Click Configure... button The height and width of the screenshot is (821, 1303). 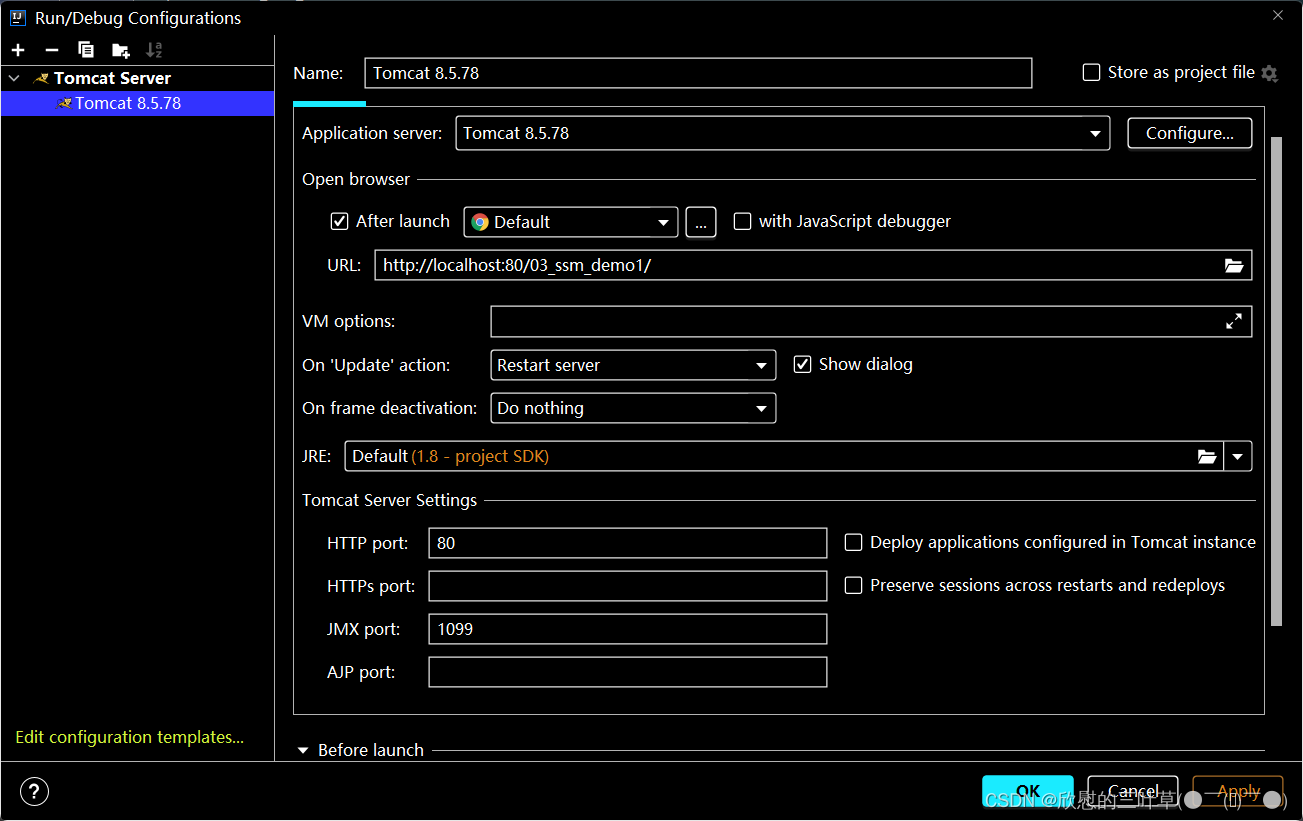1190,133
